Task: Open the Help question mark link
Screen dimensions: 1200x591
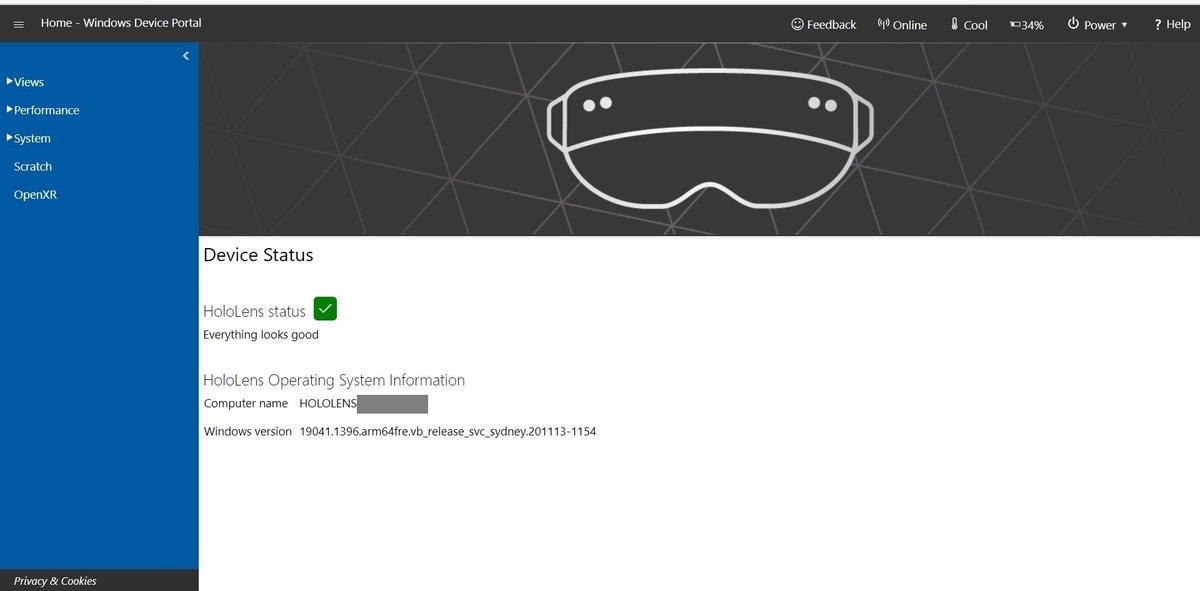Action: 1172,25
